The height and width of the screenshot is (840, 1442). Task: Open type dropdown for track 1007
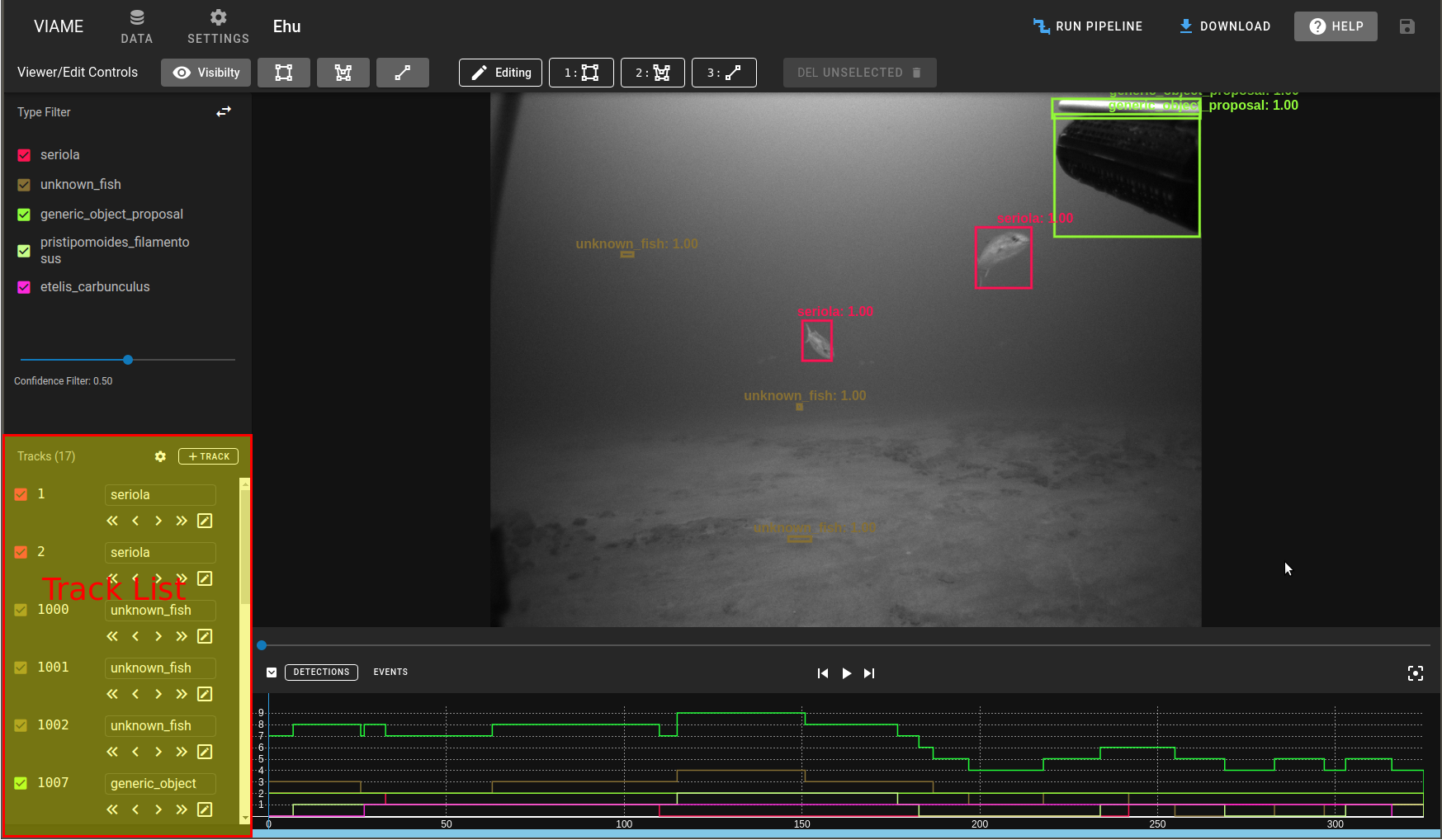click(160, 783)
